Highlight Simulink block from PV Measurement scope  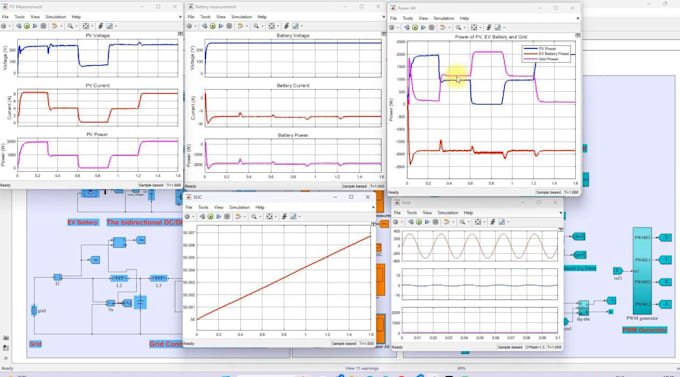click(x=54, y=26)
